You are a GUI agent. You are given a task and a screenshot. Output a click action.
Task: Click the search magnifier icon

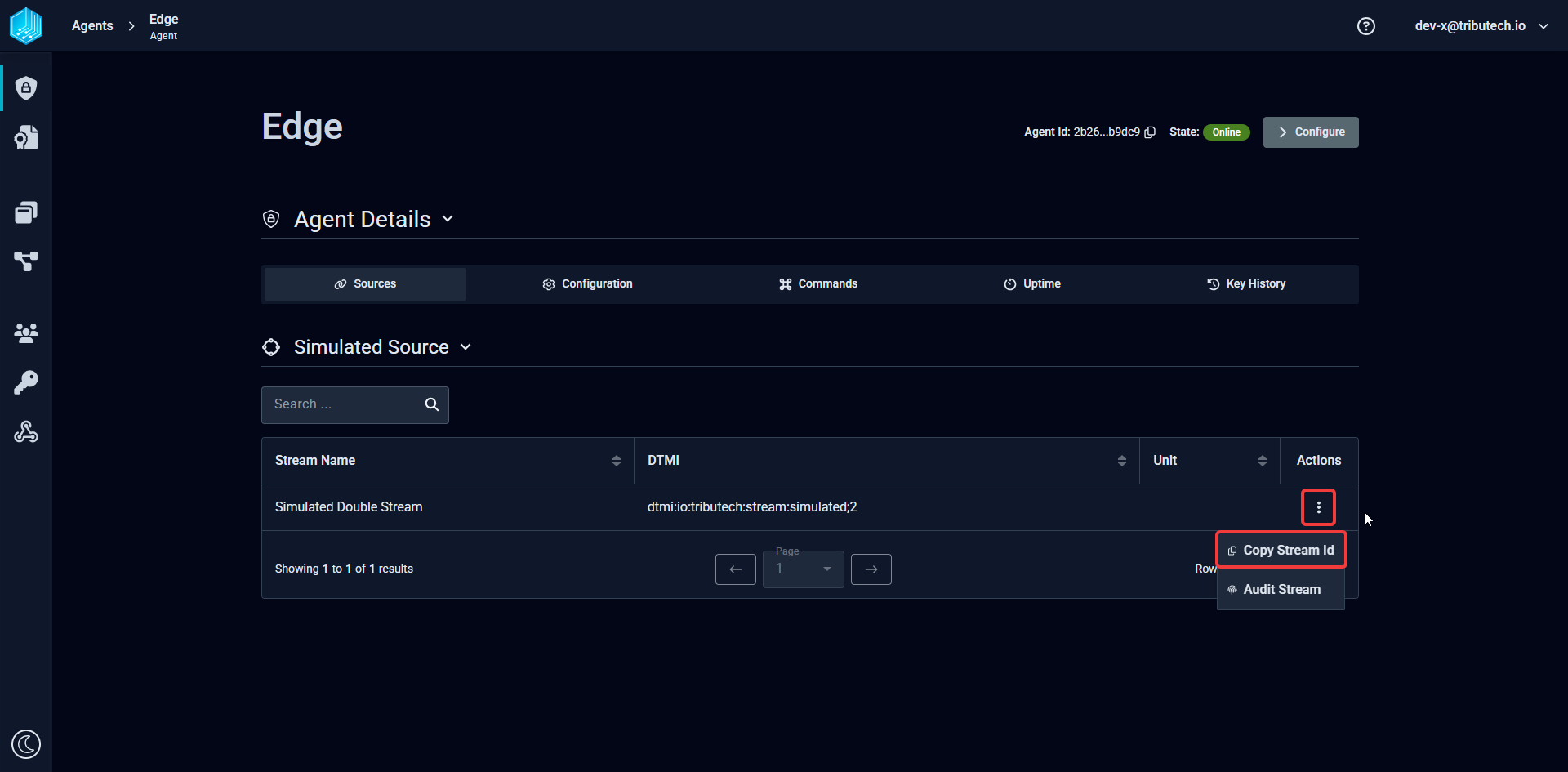432,404
